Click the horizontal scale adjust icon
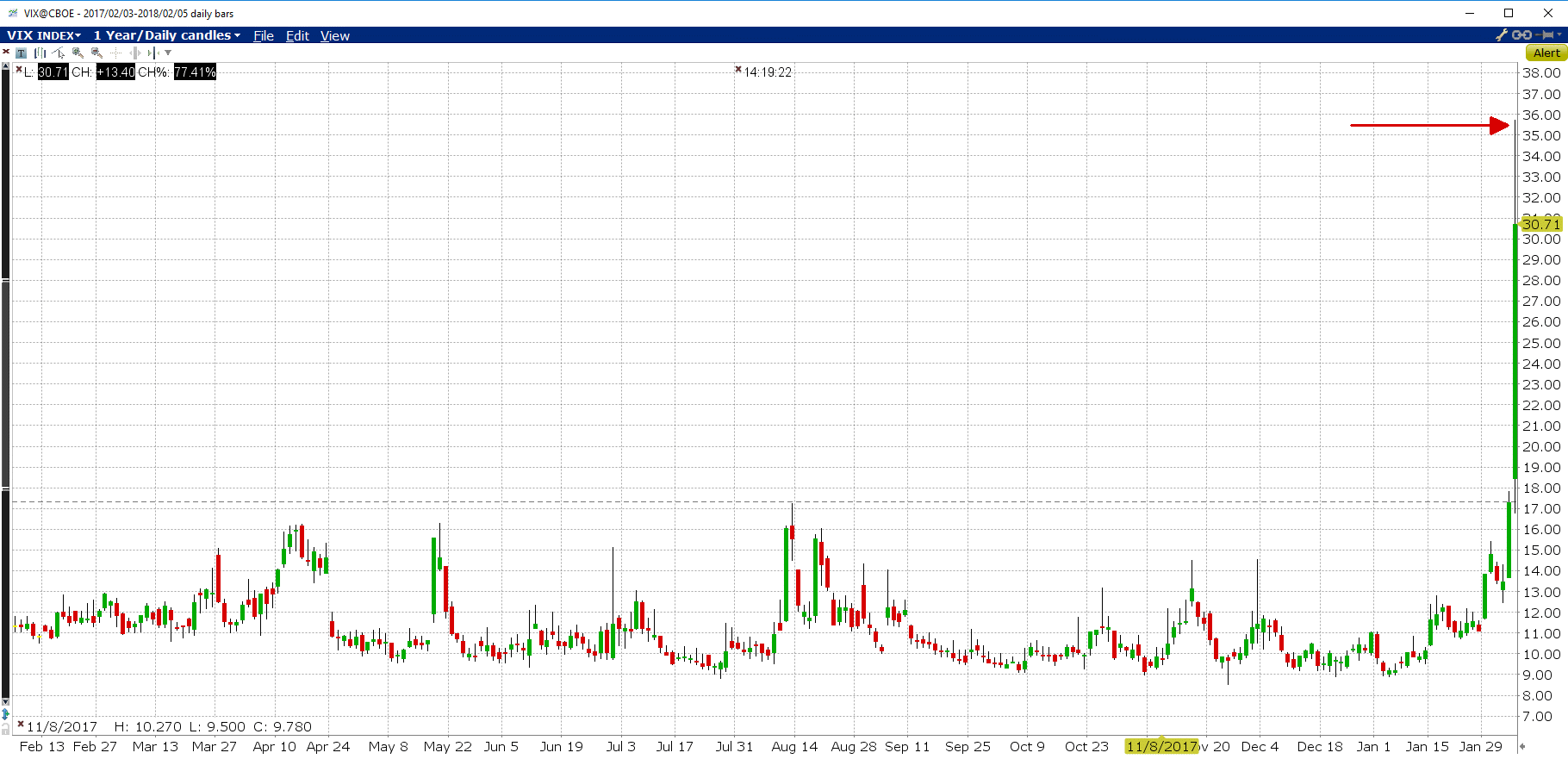1568x759 pixels. pyautogui.click(x=135, y=53)
